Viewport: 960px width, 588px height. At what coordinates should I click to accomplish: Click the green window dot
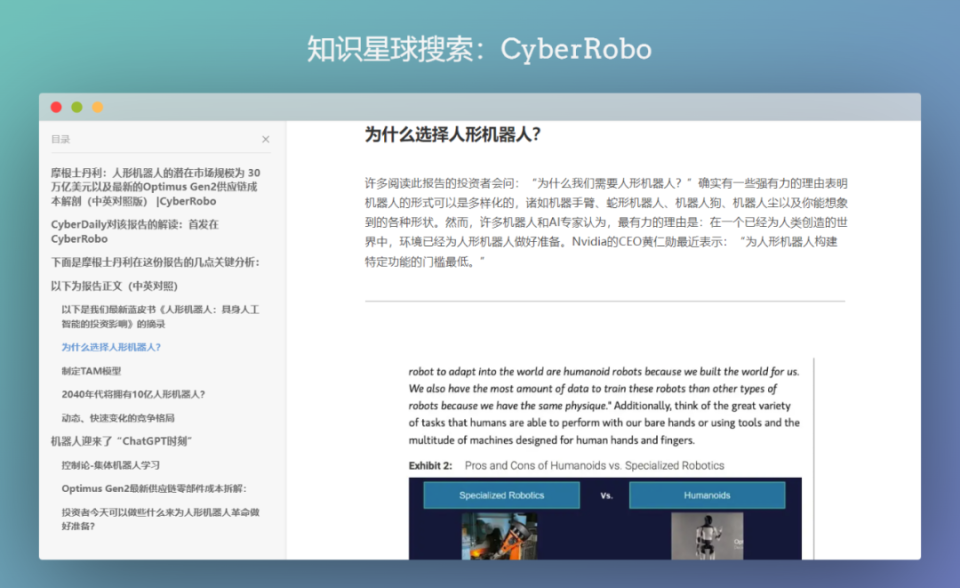[77, 107]
